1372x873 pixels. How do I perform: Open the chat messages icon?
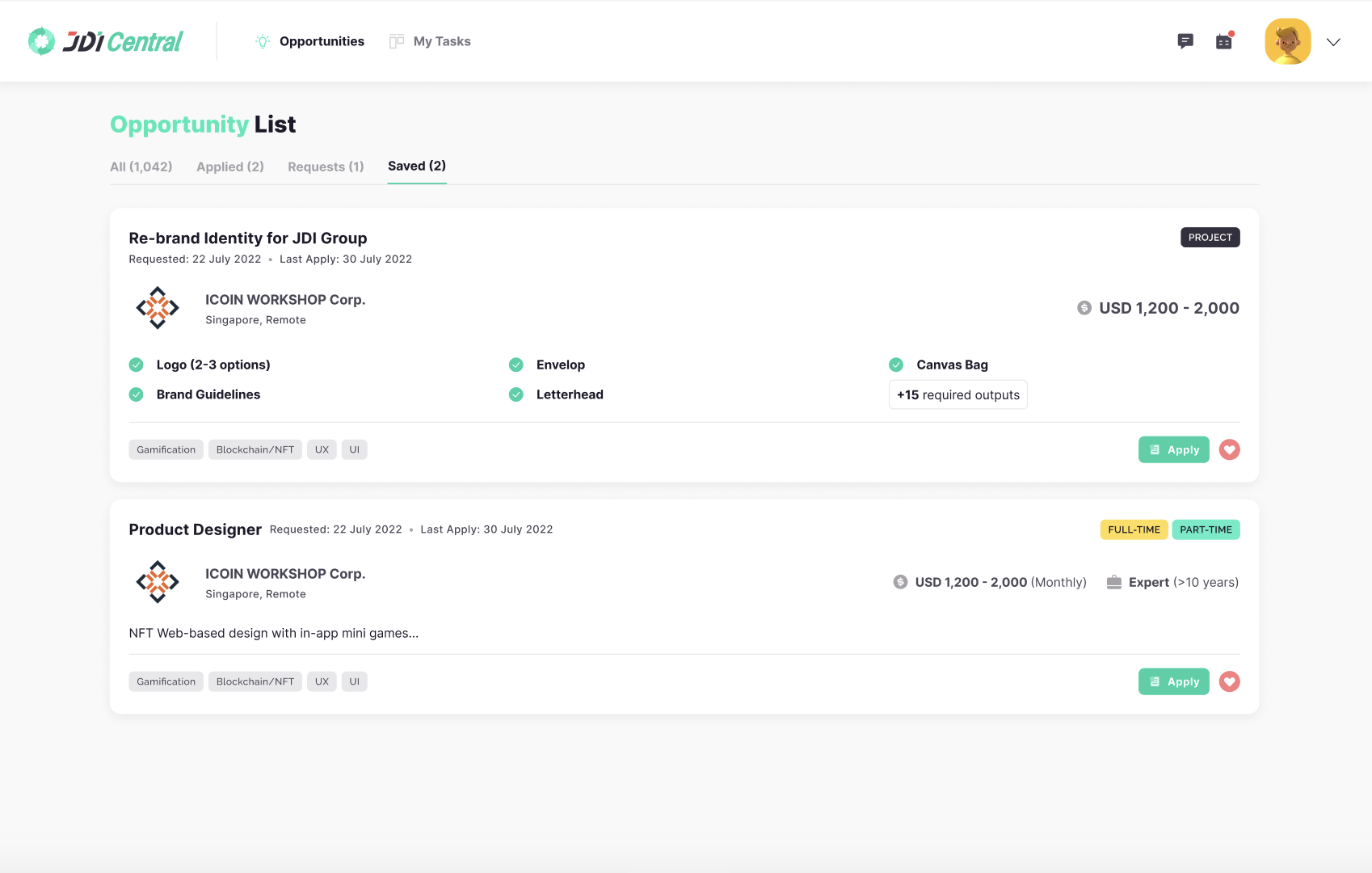point(1185,41)
